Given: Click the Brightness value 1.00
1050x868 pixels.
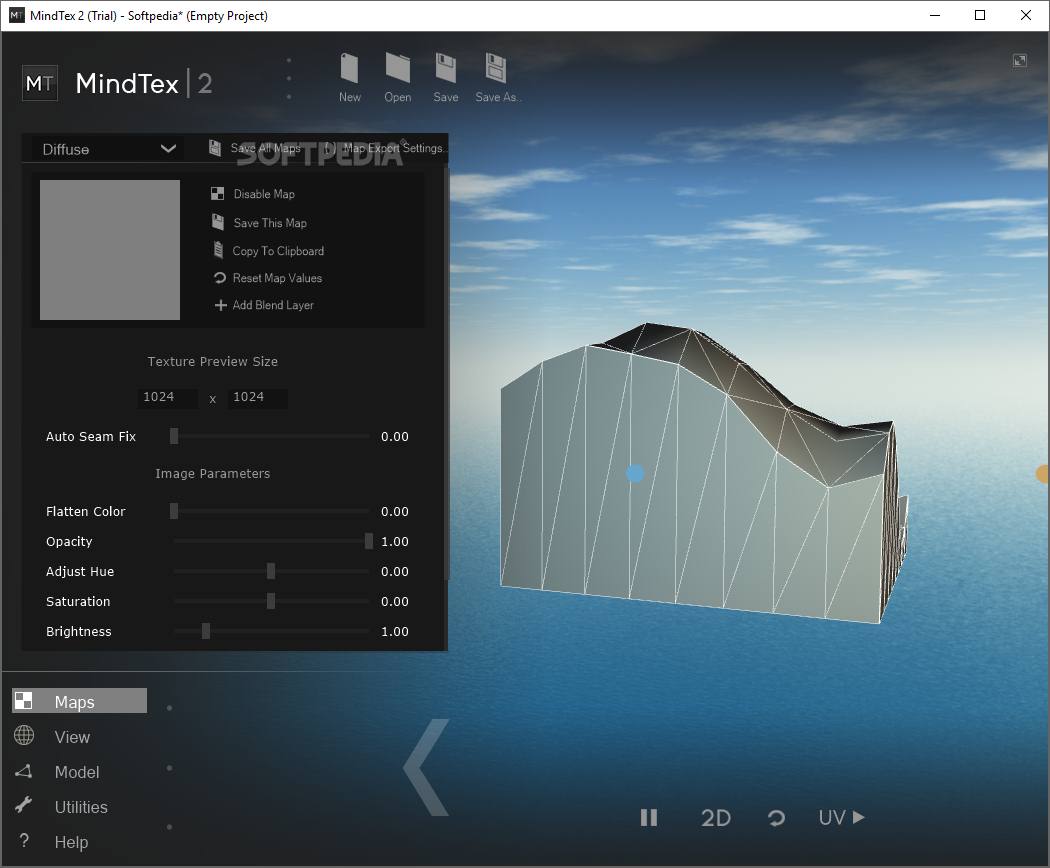Looking at the screenshot, I should (395, 632).
